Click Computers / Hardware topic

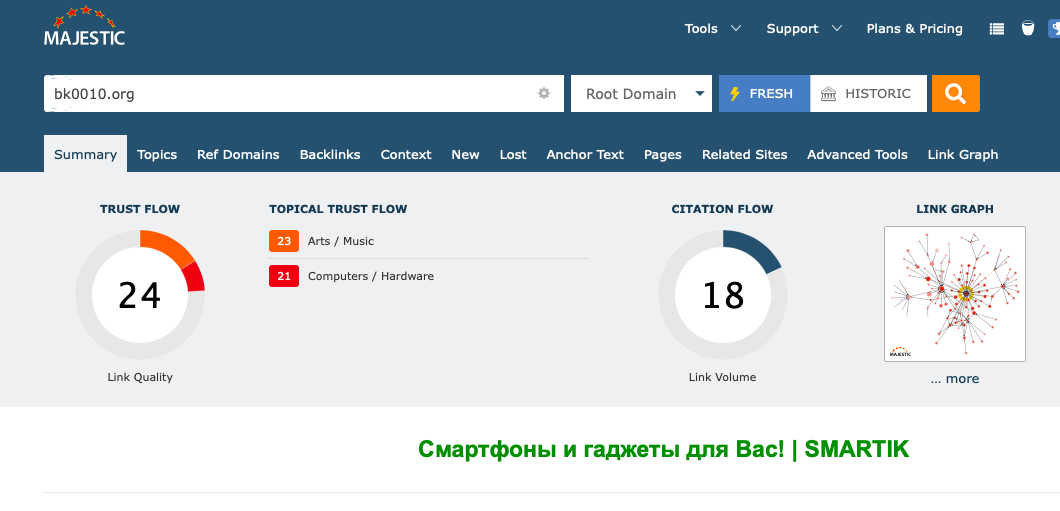click(x=370, y=276)
